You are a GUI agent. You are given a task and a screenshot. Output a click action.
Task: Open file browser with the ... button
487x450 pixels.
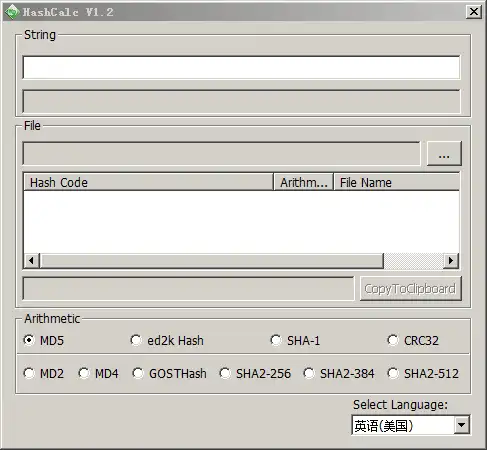coord(444,154)
